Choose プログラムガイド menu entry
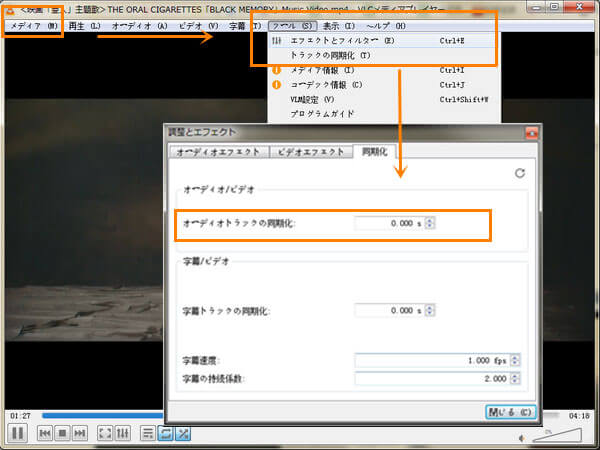Image resolution: width=600 pixels, height=450 pixels. coord(384,114)
